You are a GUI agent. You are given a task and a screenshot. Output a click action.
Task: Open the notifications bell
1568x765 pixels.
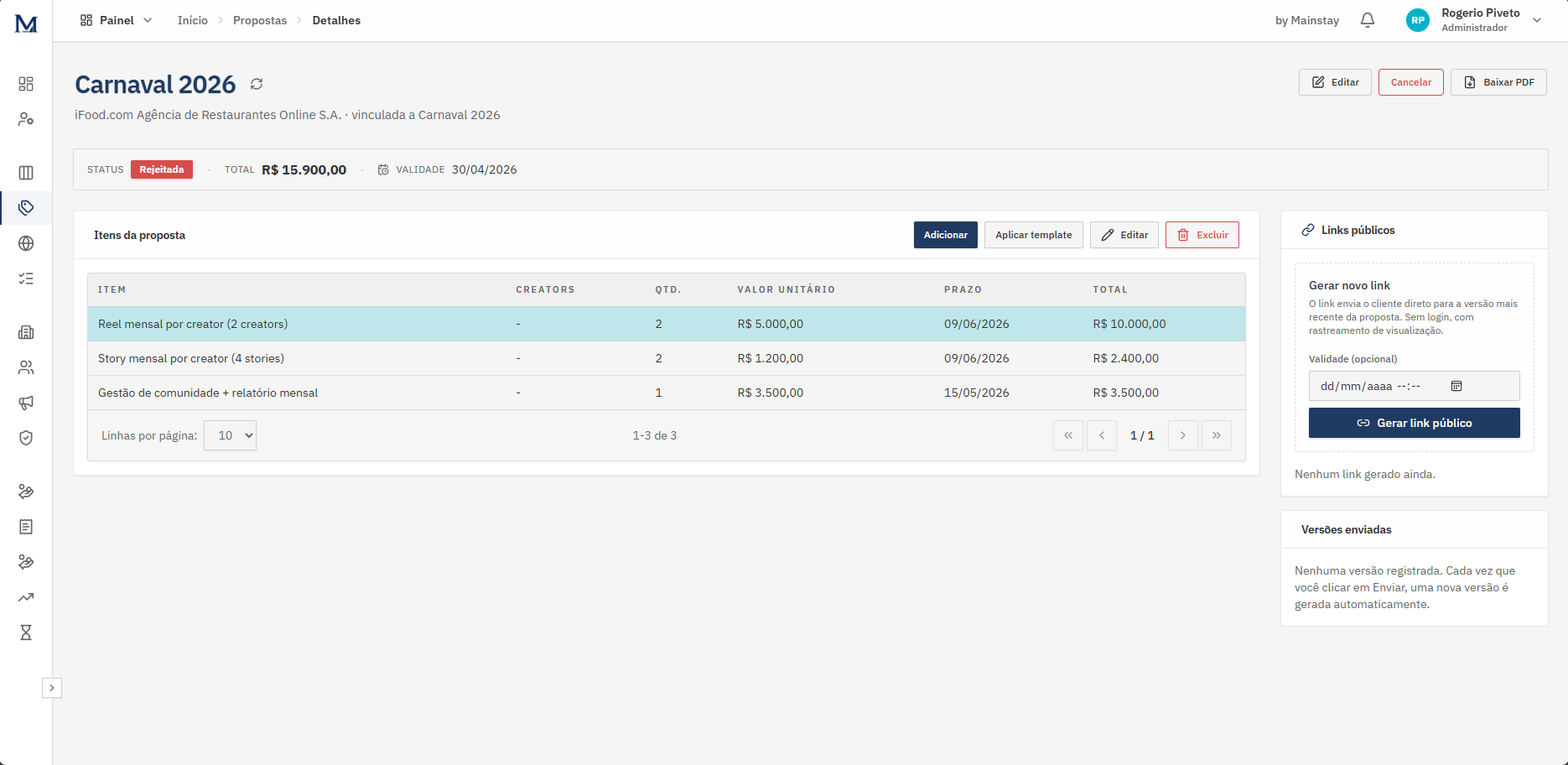tap(1368, 20)
